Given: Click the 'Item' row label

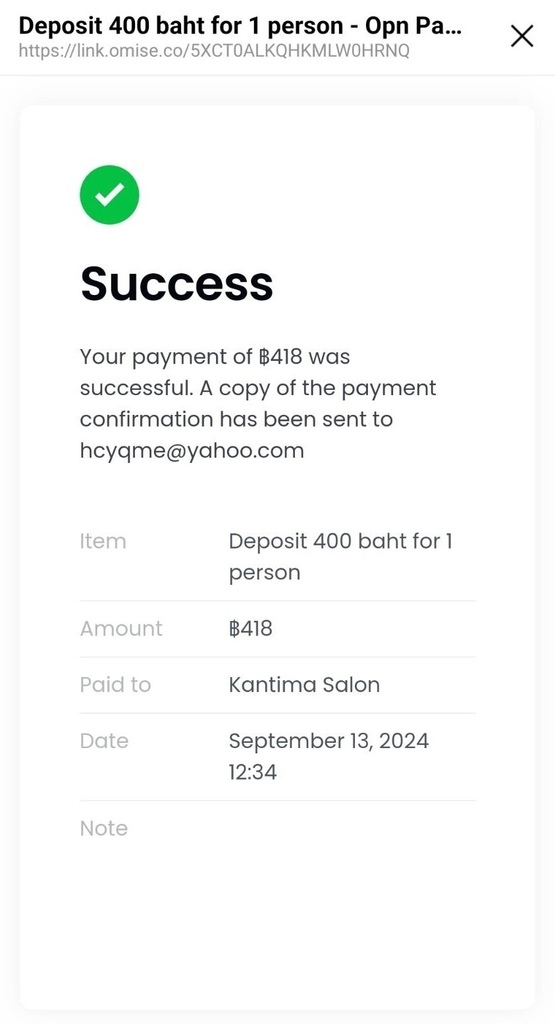Looking at the screenshot, I should coord(103,541).
